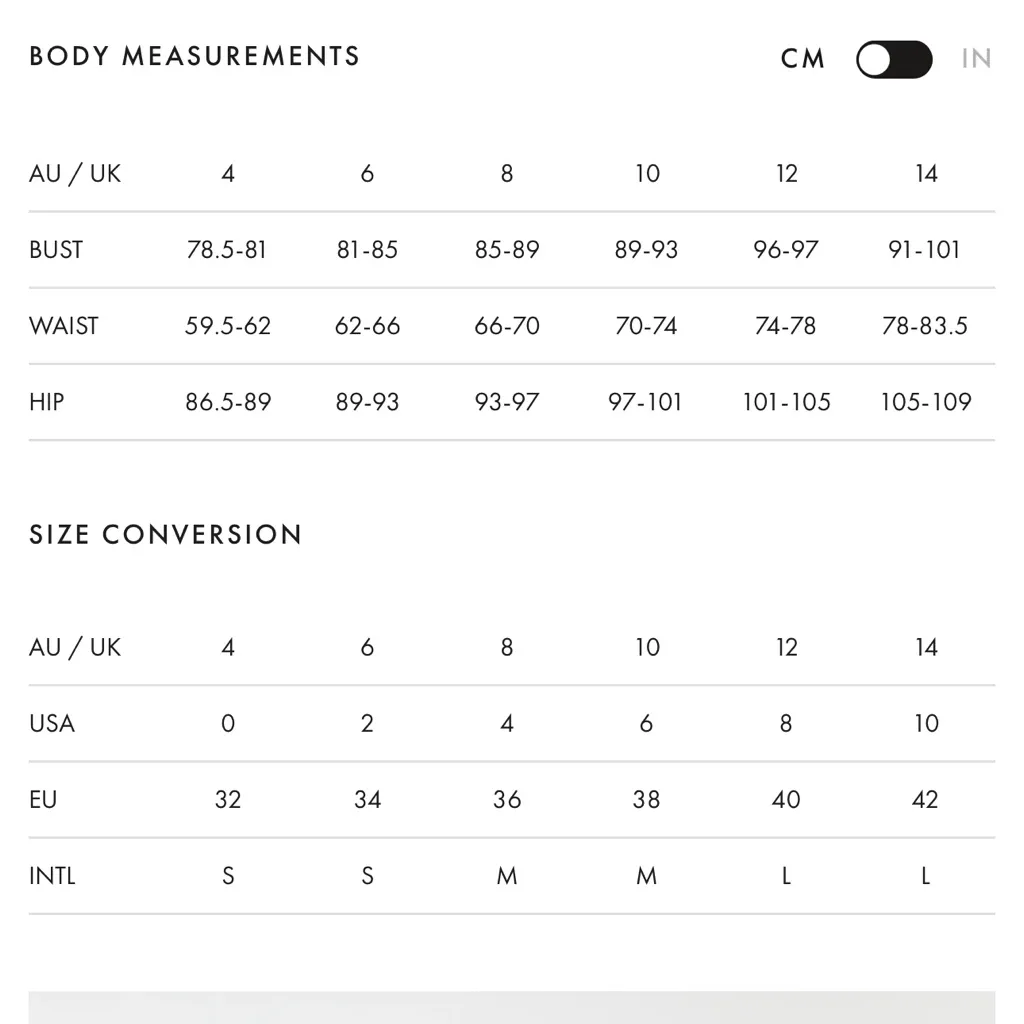Click the bust value 78.5-81
The width and height of the screenshot is (1024, 1024).
coord(227,250)
